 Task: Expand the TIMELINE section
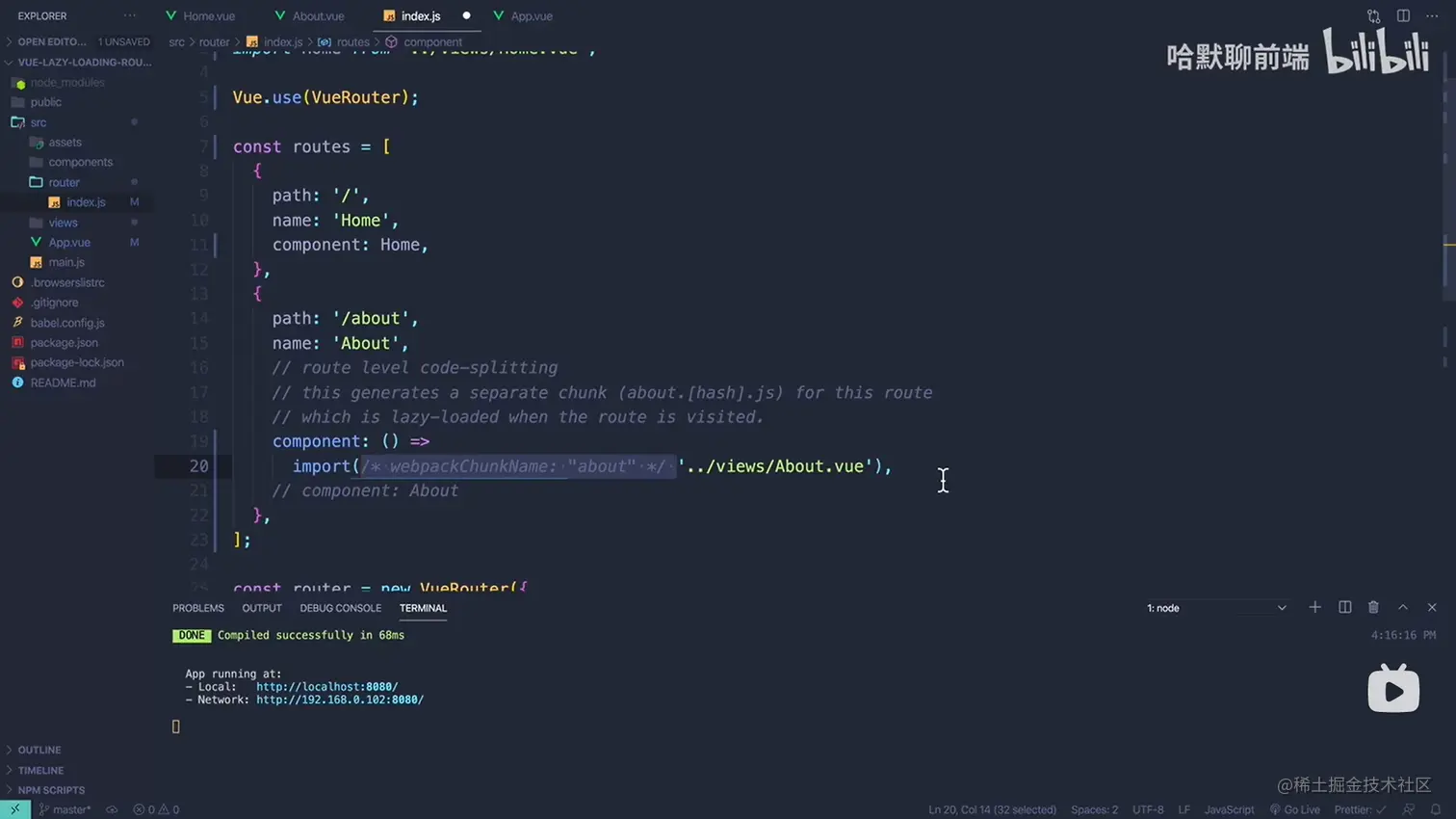click(77, 770)
